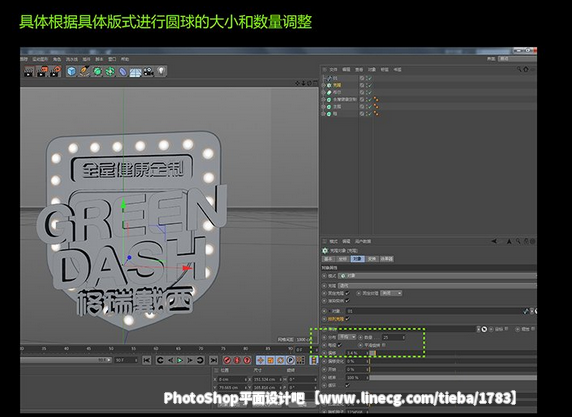Viewport: 572px width, 417px height.
Task: Click the attribute manager back arrow
Action: (494, 241)
